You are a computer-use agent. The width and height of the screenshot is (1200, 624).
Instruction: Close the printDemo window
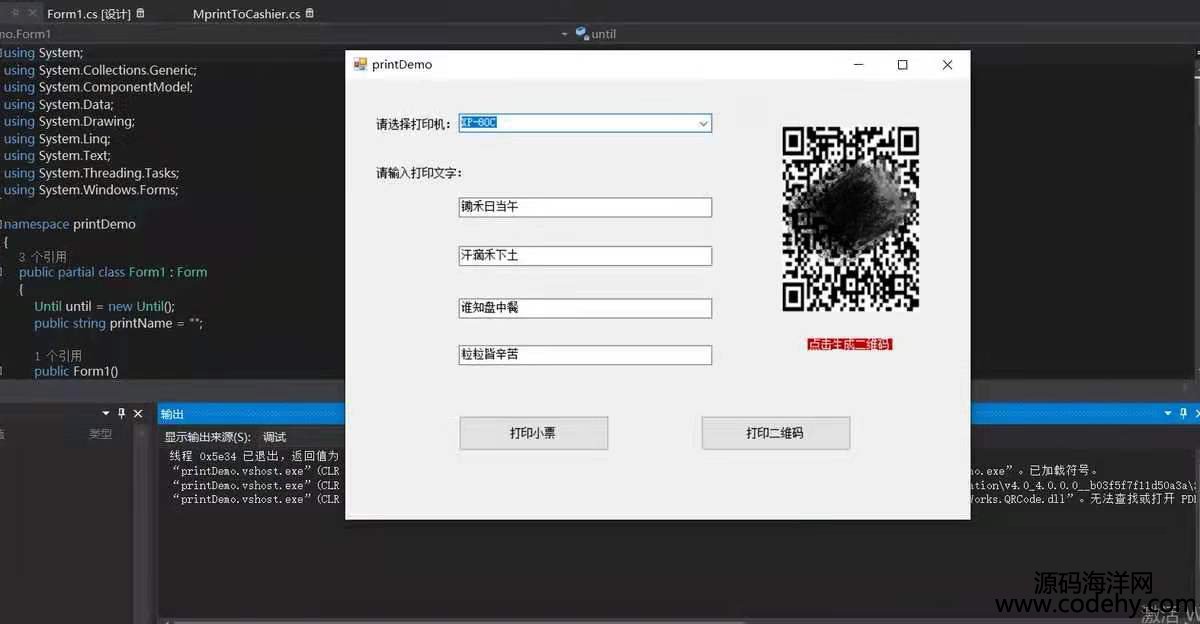pos(947,65)
